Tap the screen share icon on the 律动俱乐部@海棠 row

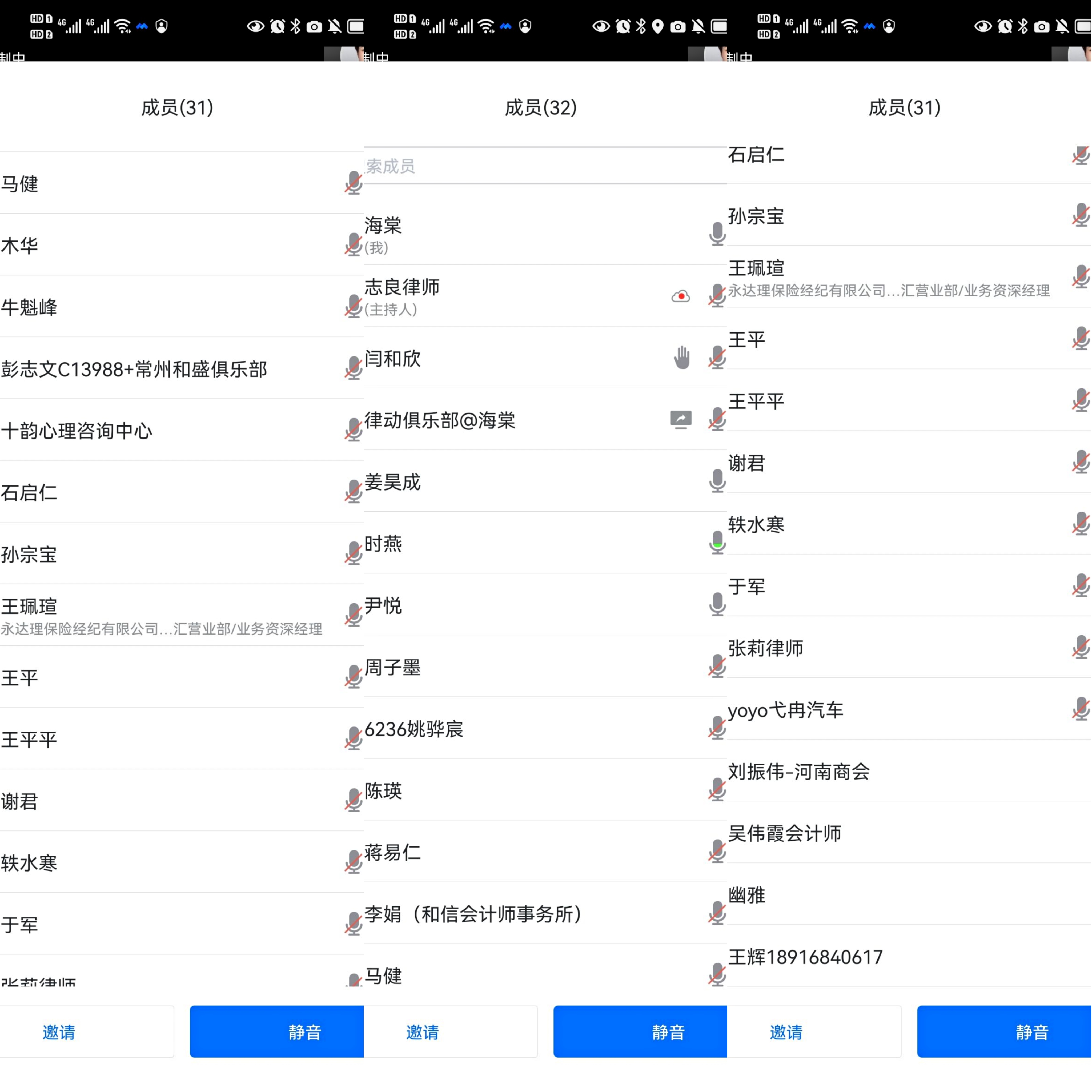point(681,420)
